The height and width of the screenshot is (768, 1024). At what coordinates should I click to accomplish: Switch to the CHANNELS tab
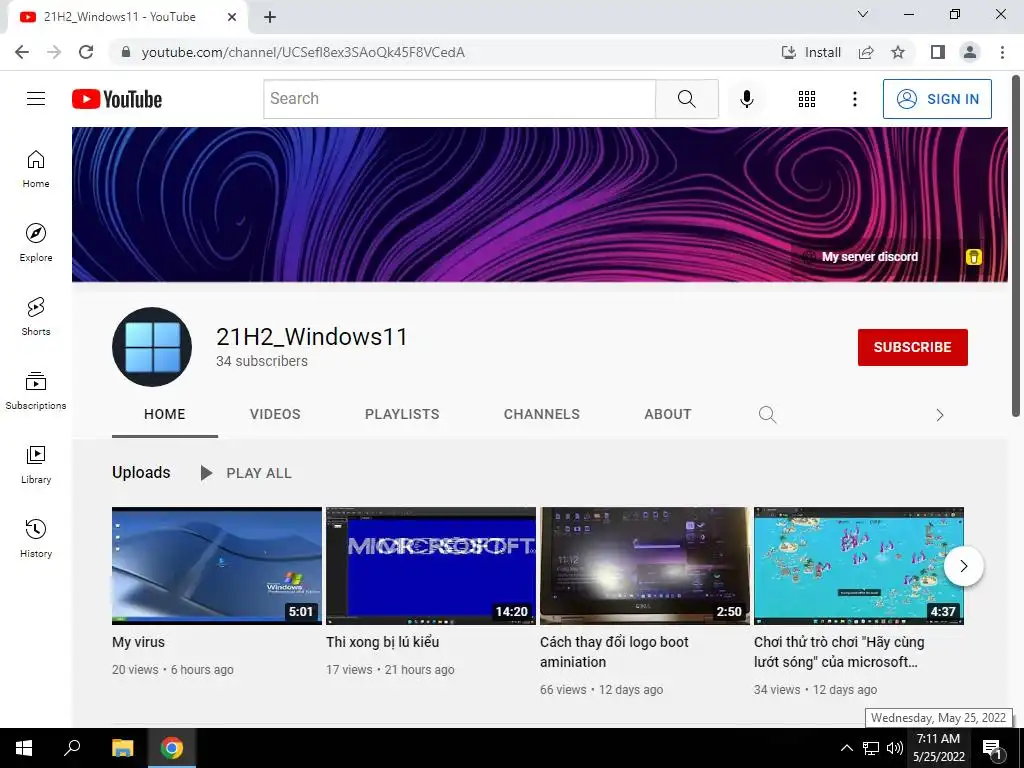coord(541,414)
